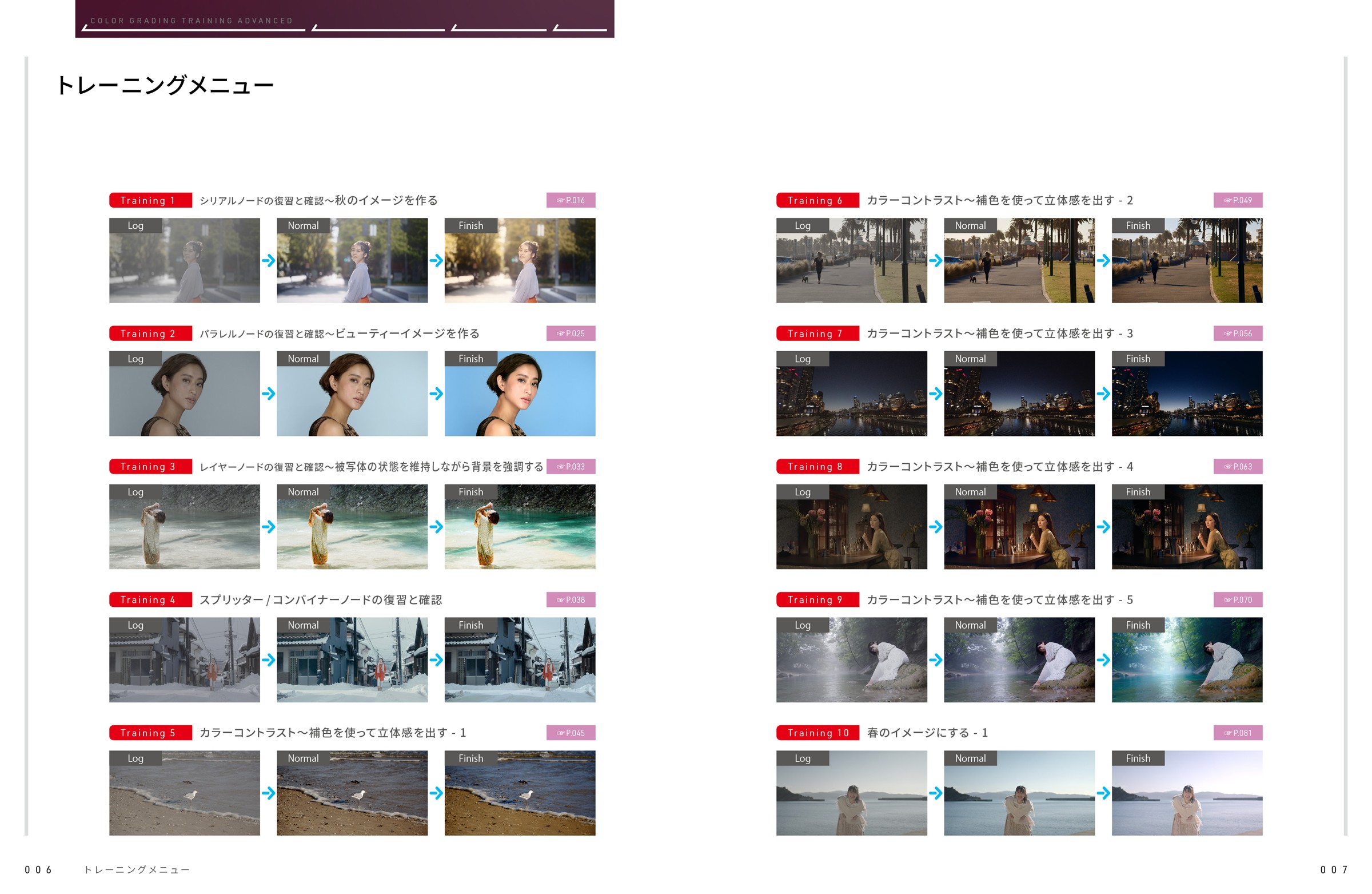Click Training 3 Log to Normal arrow
1372x894 pixels.
click(268, 527)
